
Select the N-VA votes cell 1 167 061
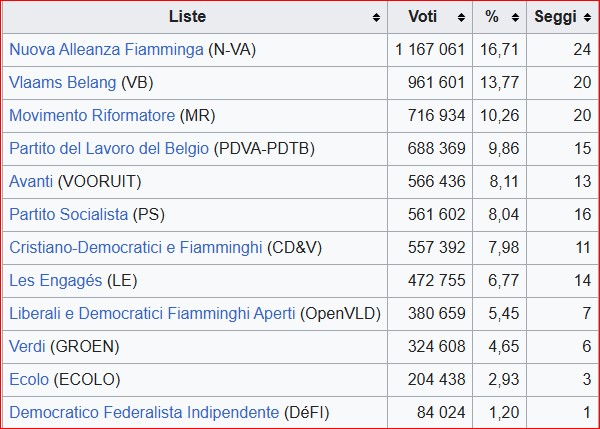429,49
